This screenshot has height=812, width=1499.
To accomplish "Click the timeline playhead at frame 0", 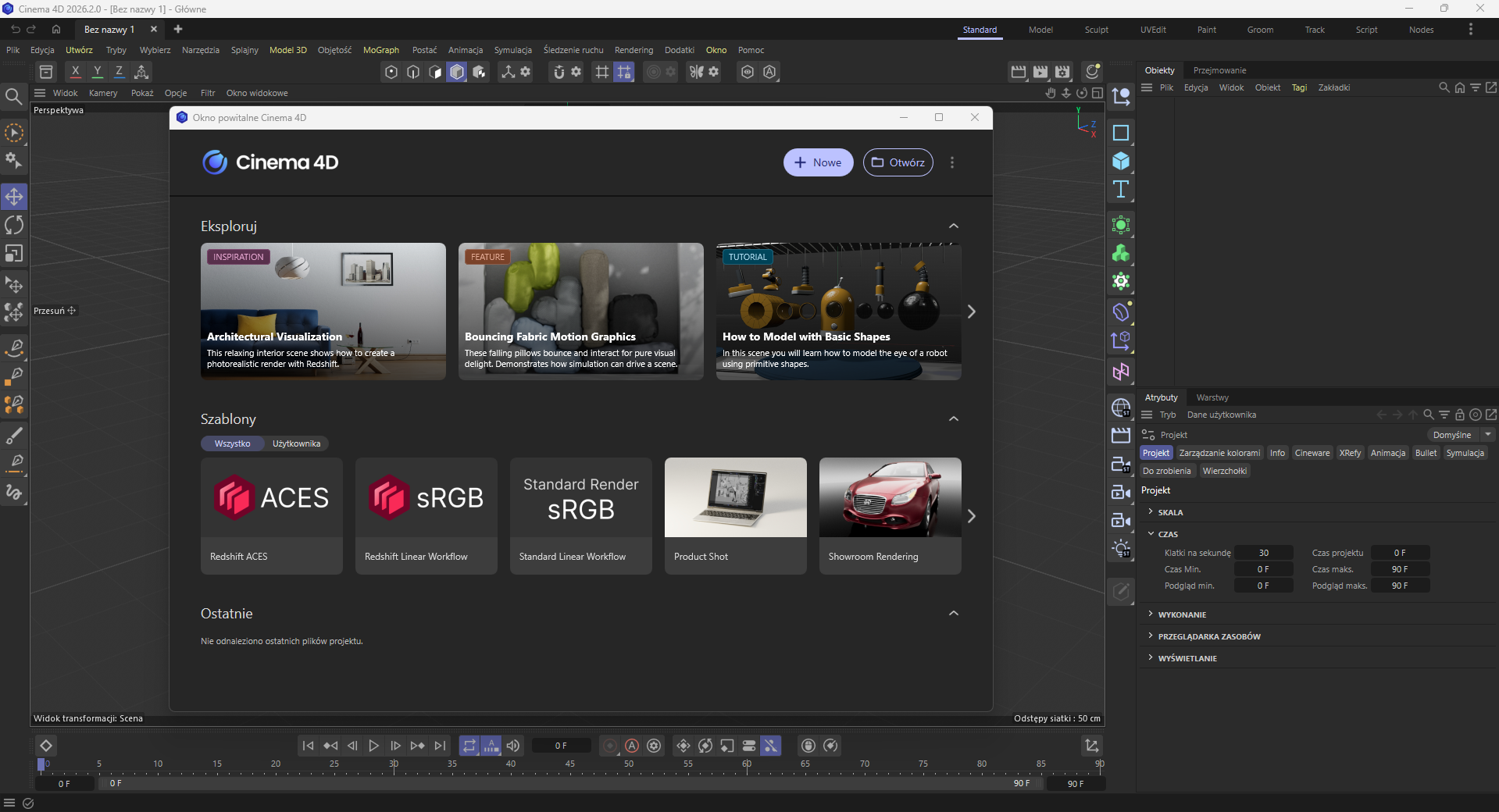I will (41, 764).
